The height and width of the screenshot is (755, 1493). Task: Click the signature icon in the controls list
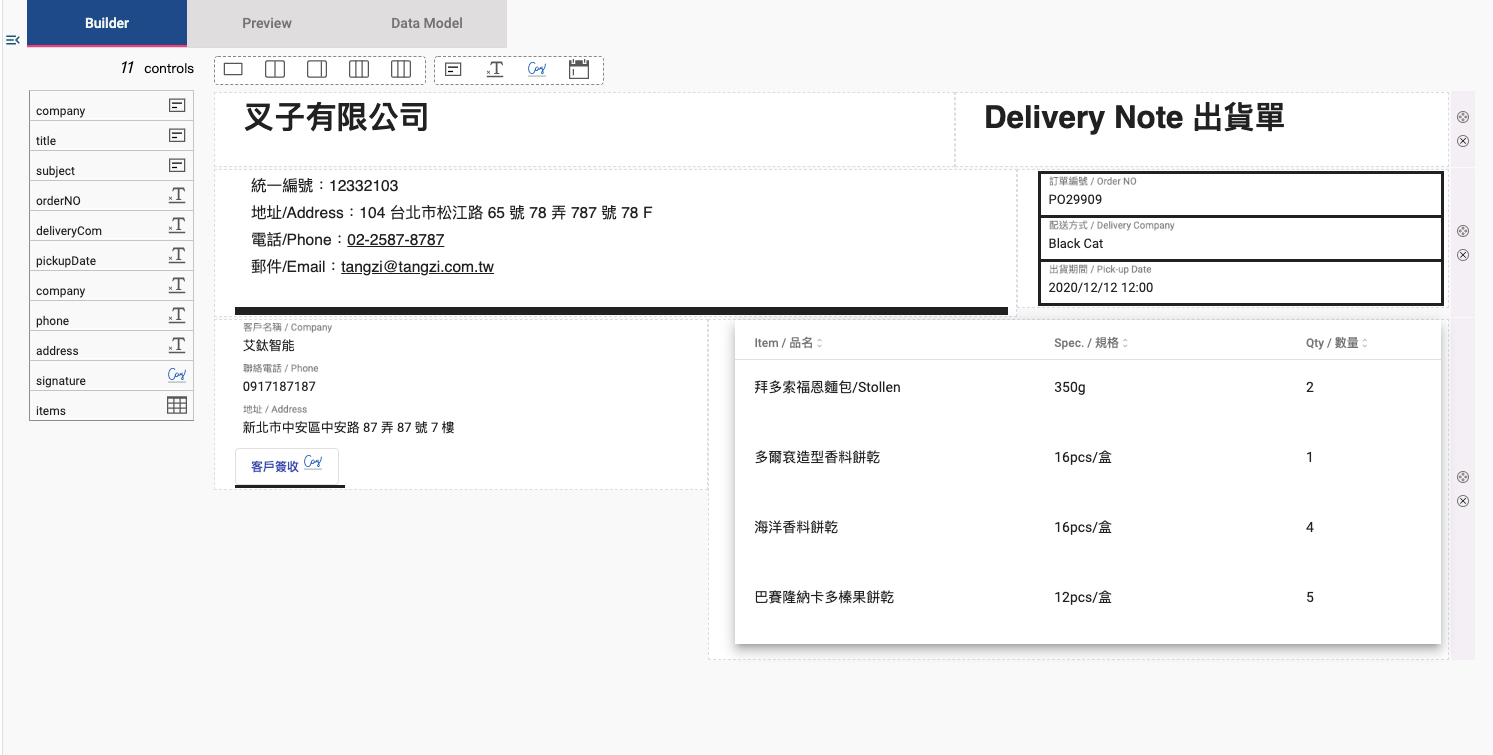(177, 375)
